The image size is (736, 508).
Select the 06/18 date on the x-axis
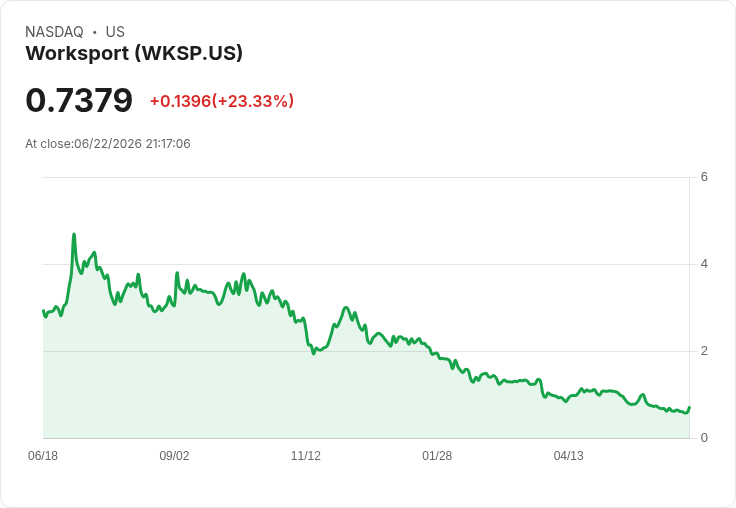tap(43, 455)
